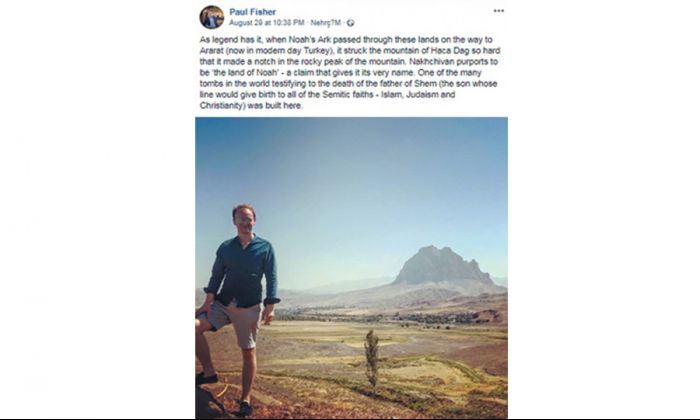The width and height of the screenshot is (700, 420).
Task: Click the globe public privacy icon
Action: pyautogui.click(x=350, y=23)
